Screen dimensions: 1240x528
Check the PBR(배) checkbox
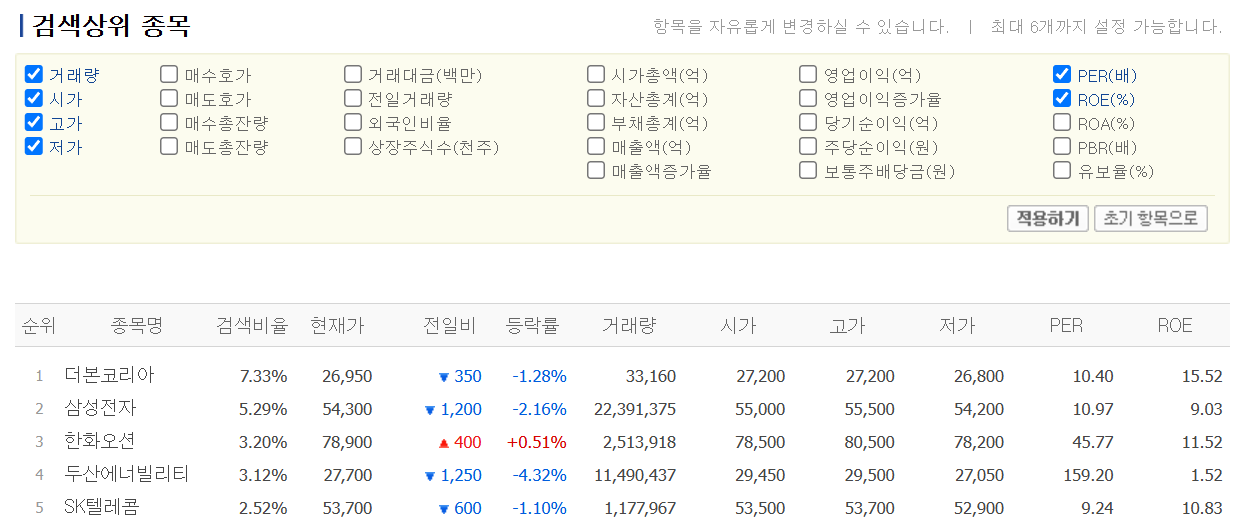pos(1062,147)
